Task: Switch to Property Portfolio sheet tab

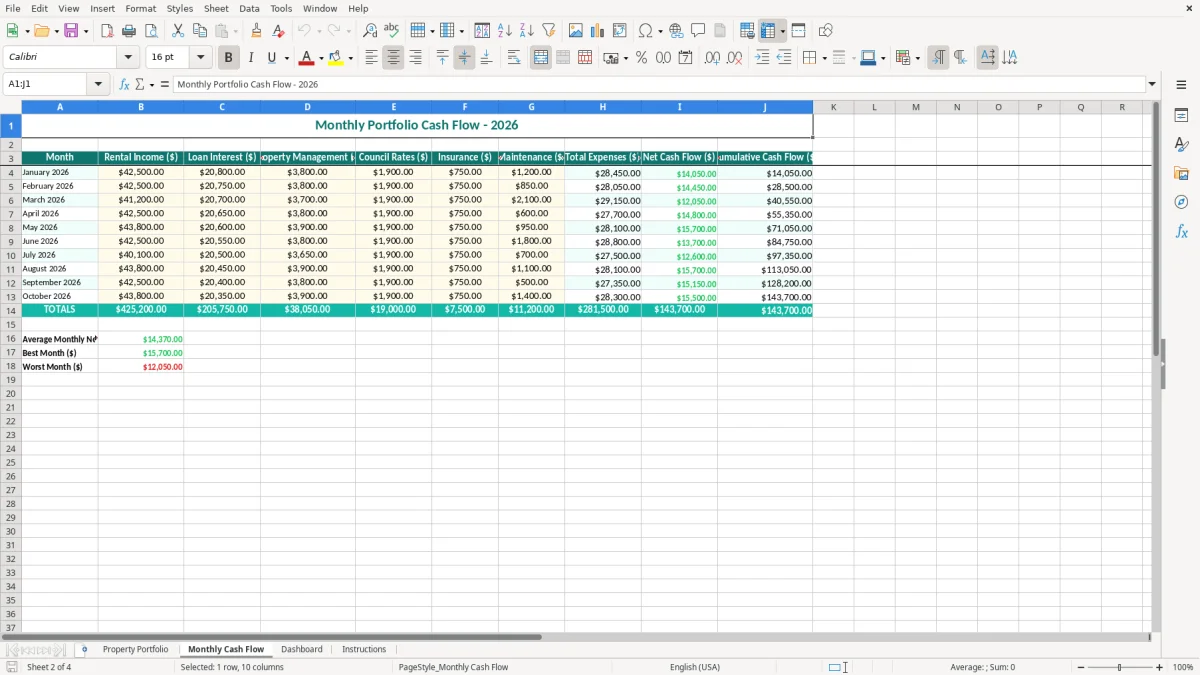Action: (x=136, y=650)
